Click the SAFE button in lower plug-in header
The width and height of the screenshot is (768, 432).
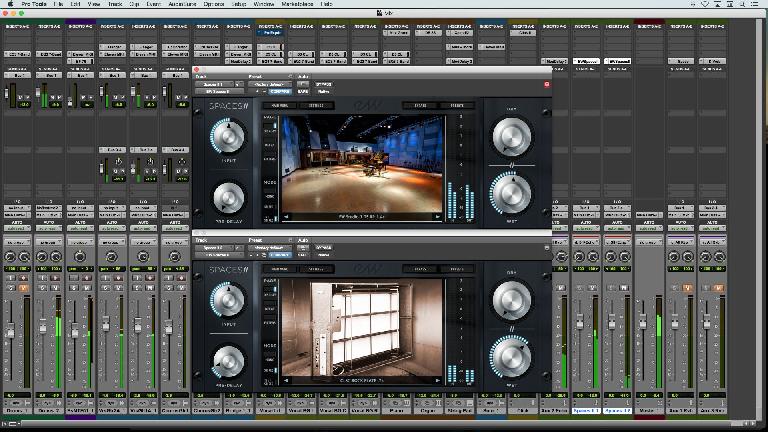(303, 255)
